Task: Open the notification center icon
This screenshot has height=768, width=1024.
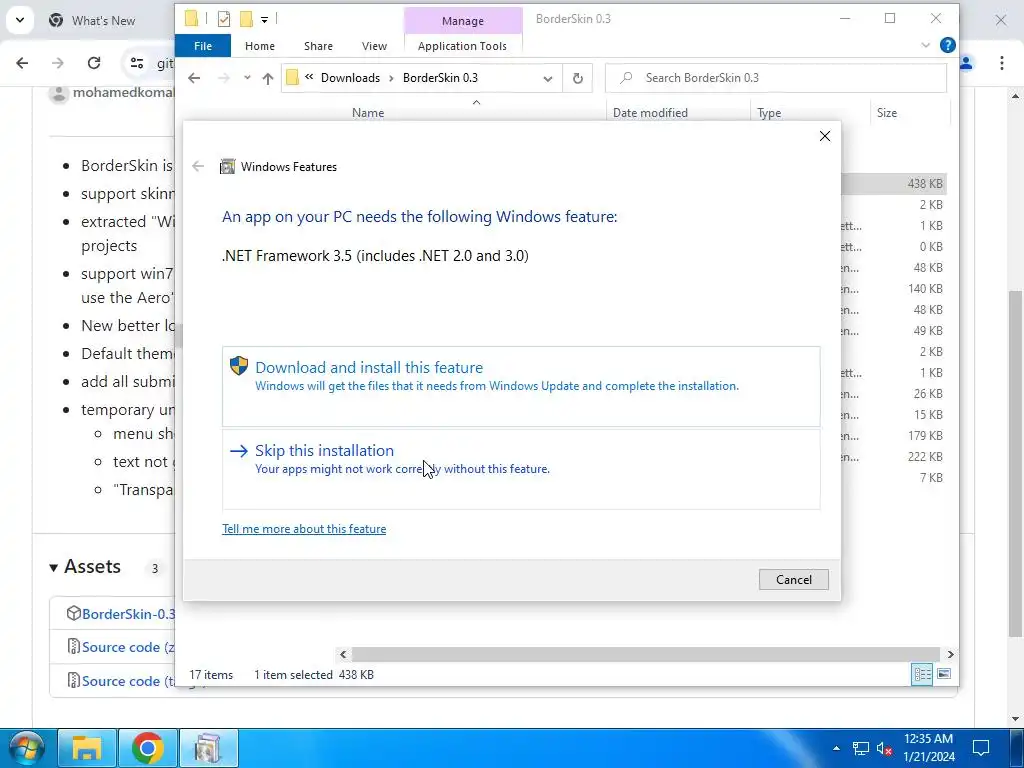Action: click(981, 748)
